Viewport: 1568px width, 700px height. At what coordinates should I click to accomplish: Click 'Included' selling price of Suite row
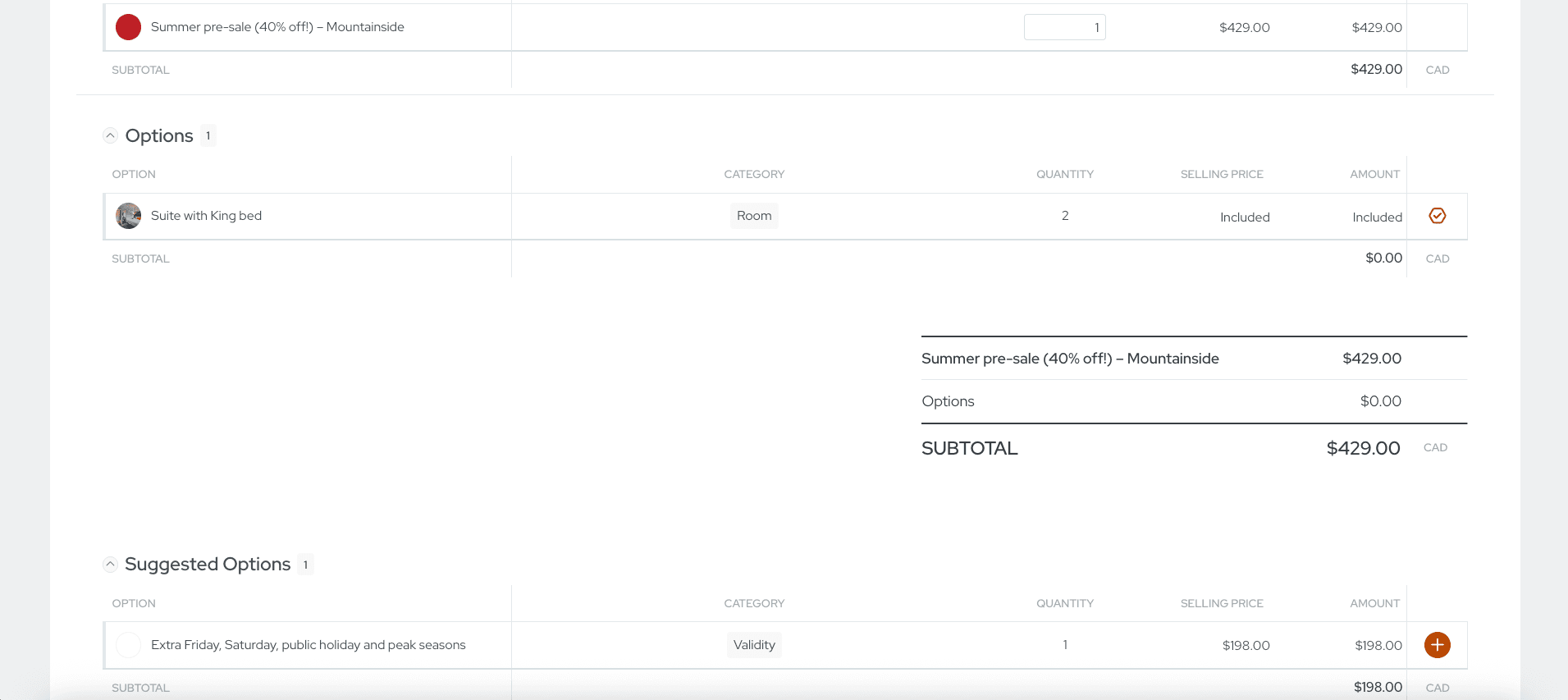pos(1245,217)
